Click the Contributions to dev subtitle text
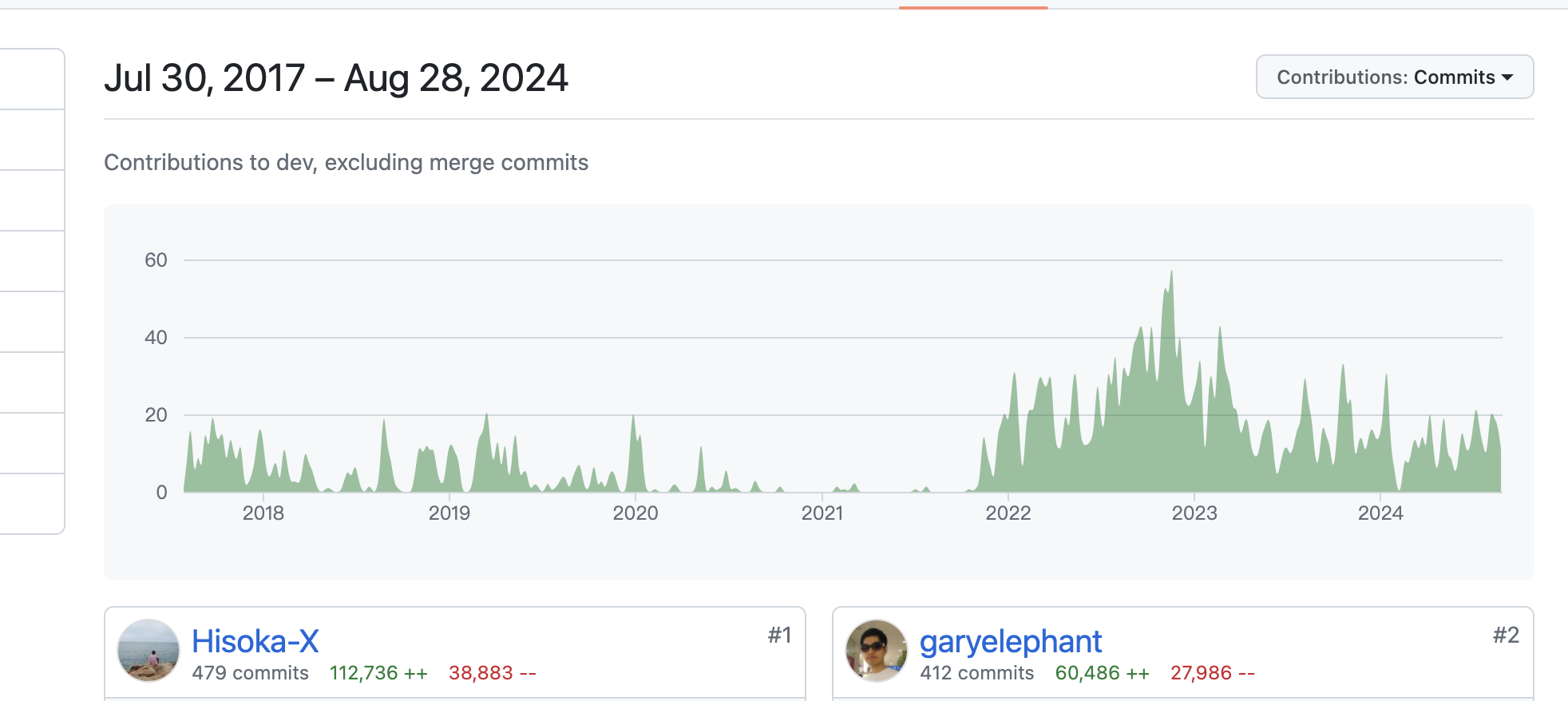 coord(346,163)
